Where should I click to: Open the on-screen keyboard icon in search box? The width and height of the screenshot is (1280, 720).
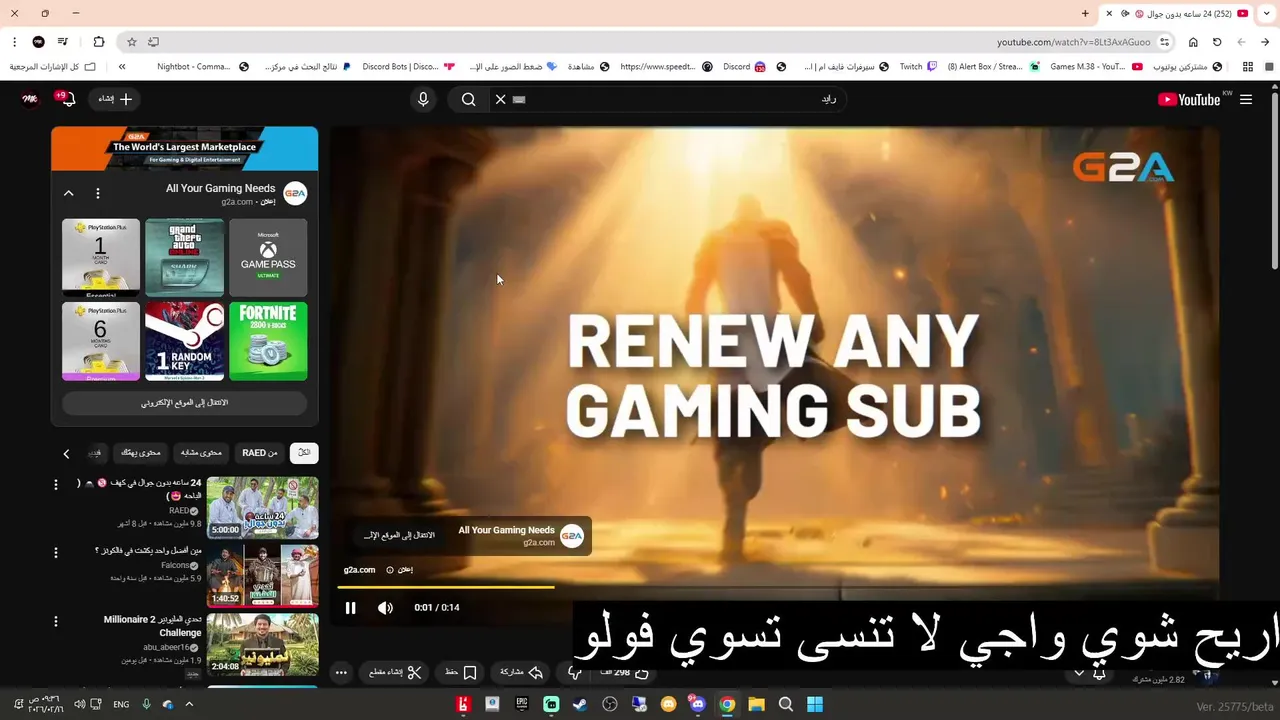coord(519,99)
